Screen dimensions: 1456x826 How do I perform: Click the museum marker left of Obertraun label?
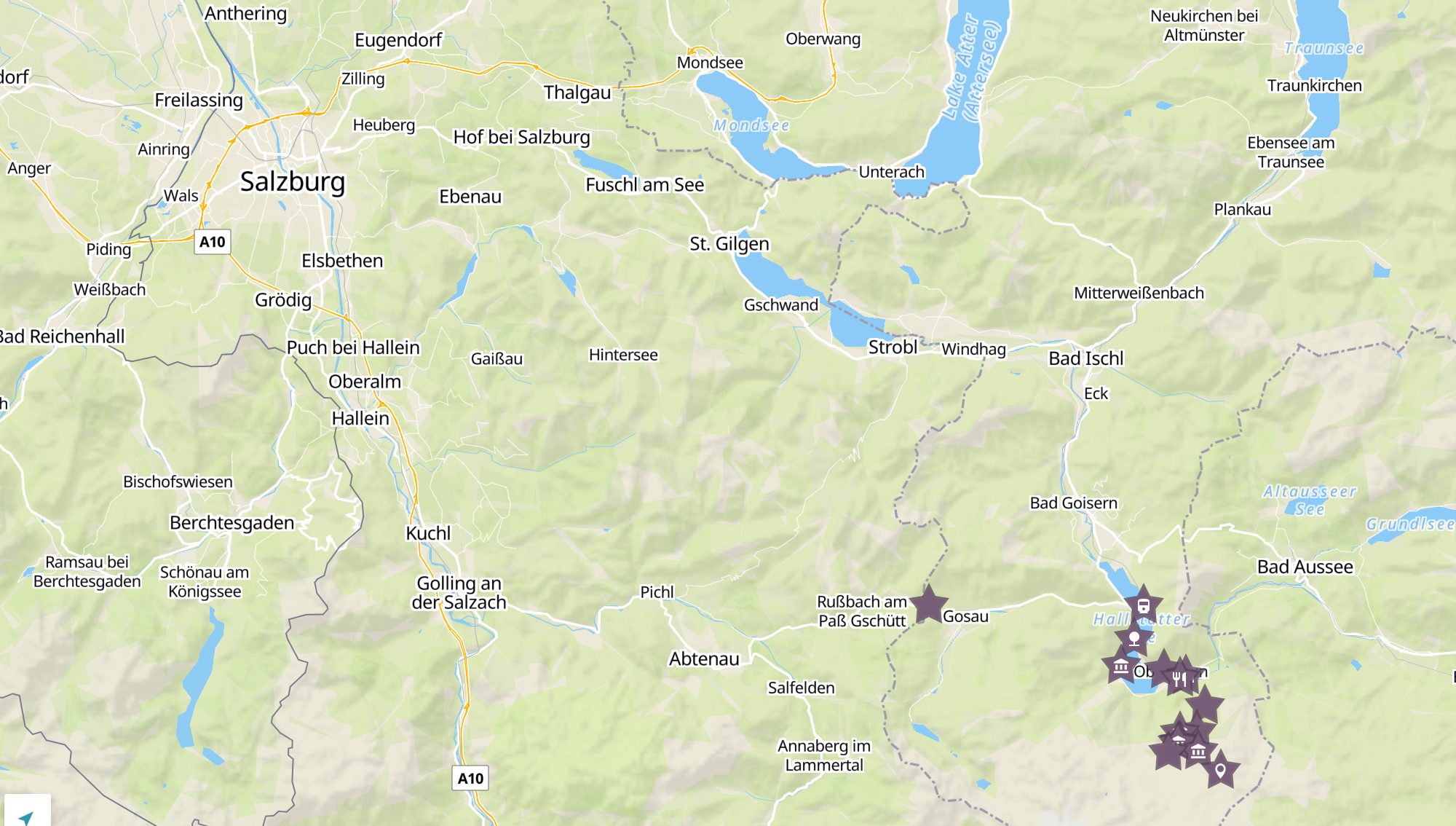(x=1120, y=666)
